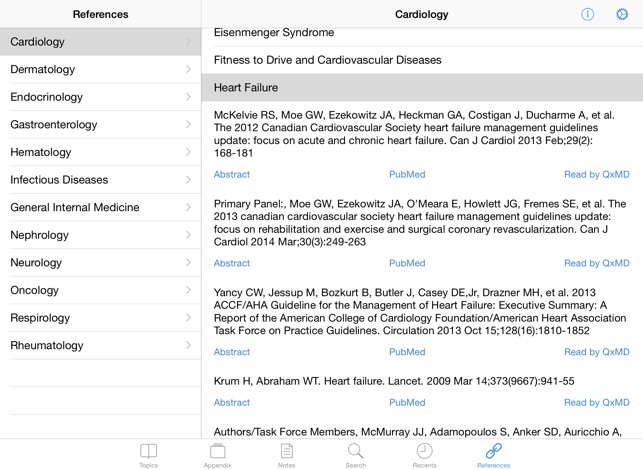
Task: Open Abstract for McKelvie heart failure article
Action: point(232,175)
